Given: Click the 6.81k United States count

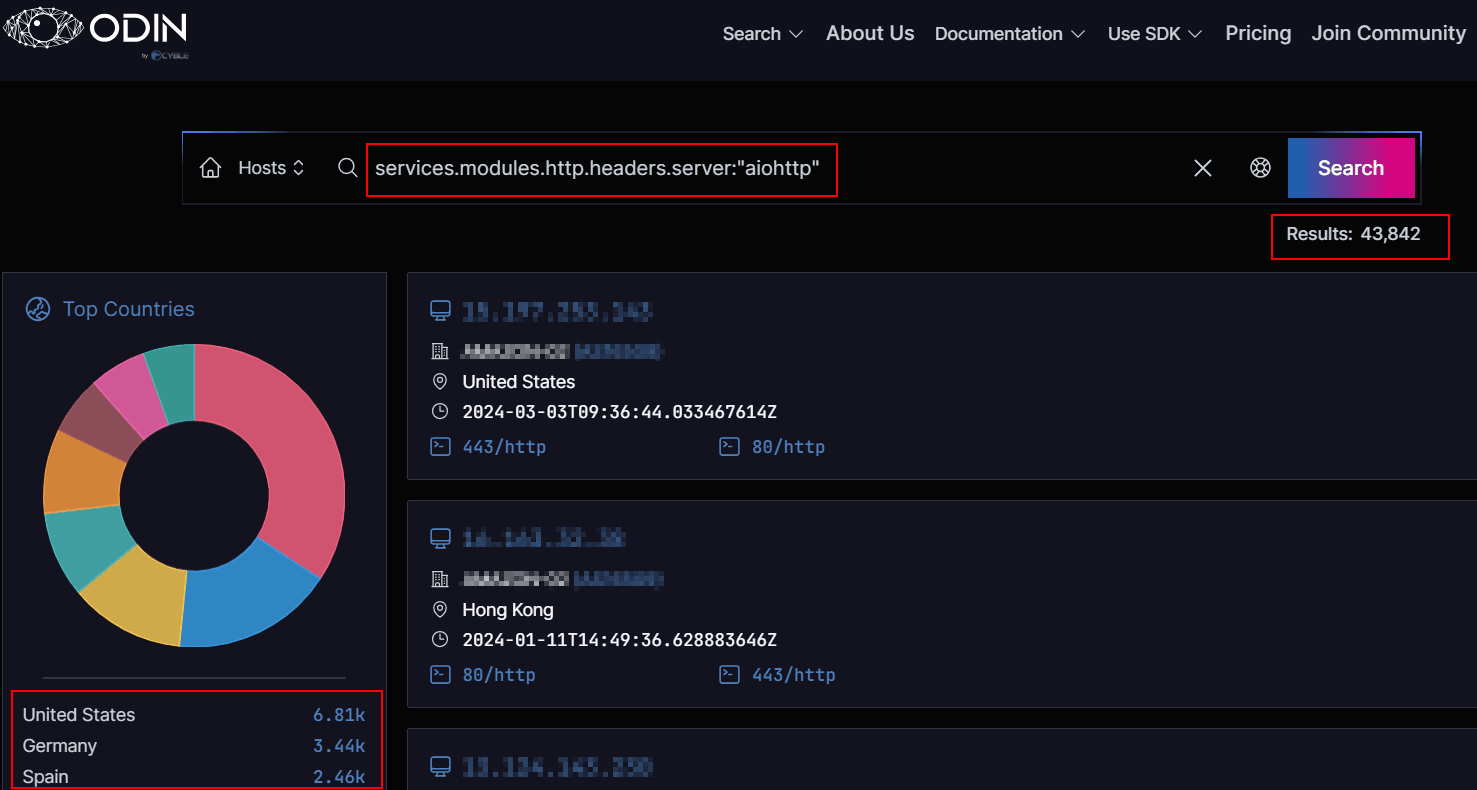Looking at the screenshot, I should (339, 715).
